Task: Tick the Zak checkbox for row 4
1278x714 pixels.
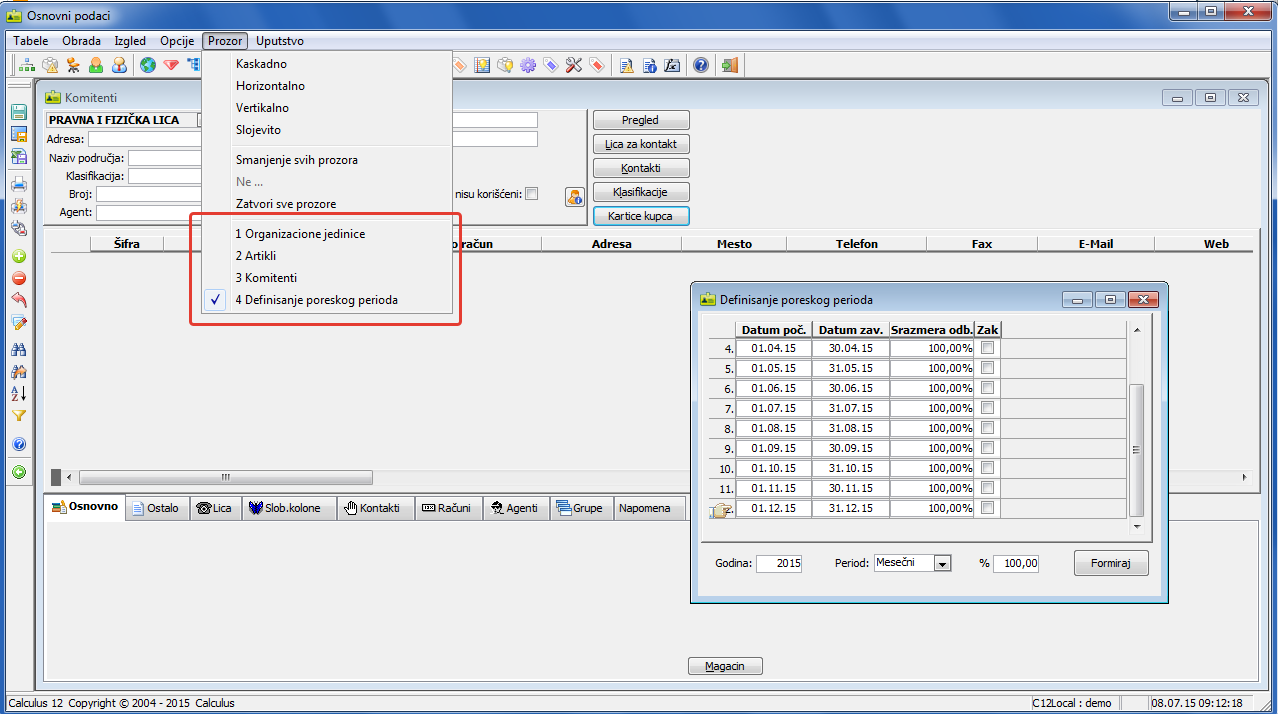Action: (x=987, y=348)
